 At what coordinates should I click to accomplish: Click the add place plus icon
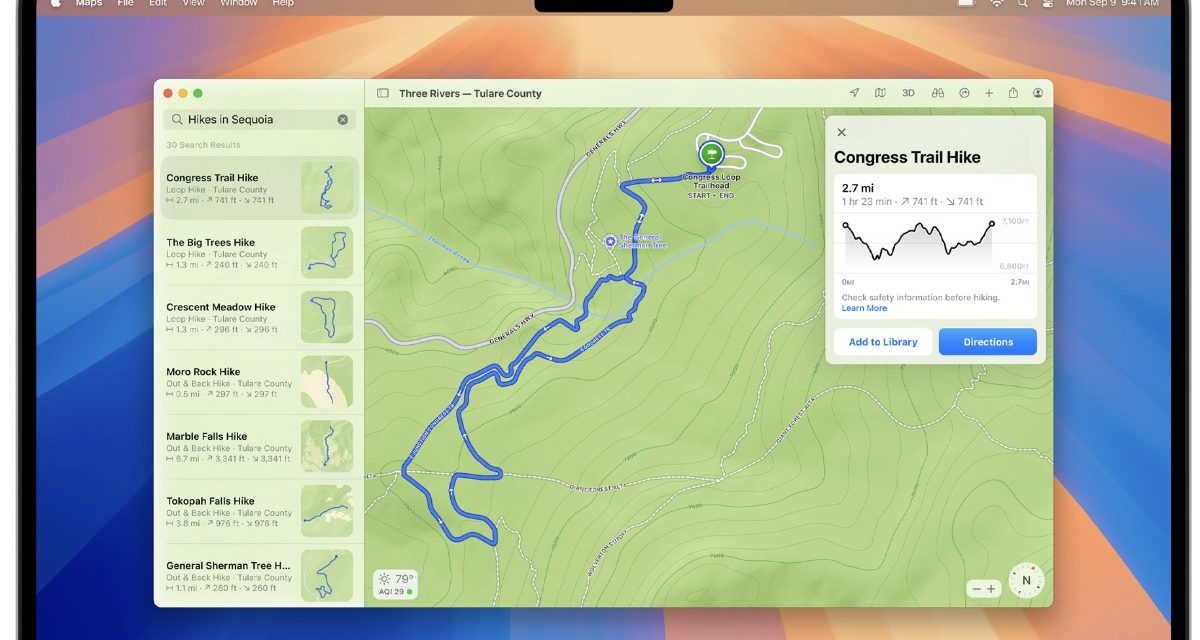click(x=989, y=92)
